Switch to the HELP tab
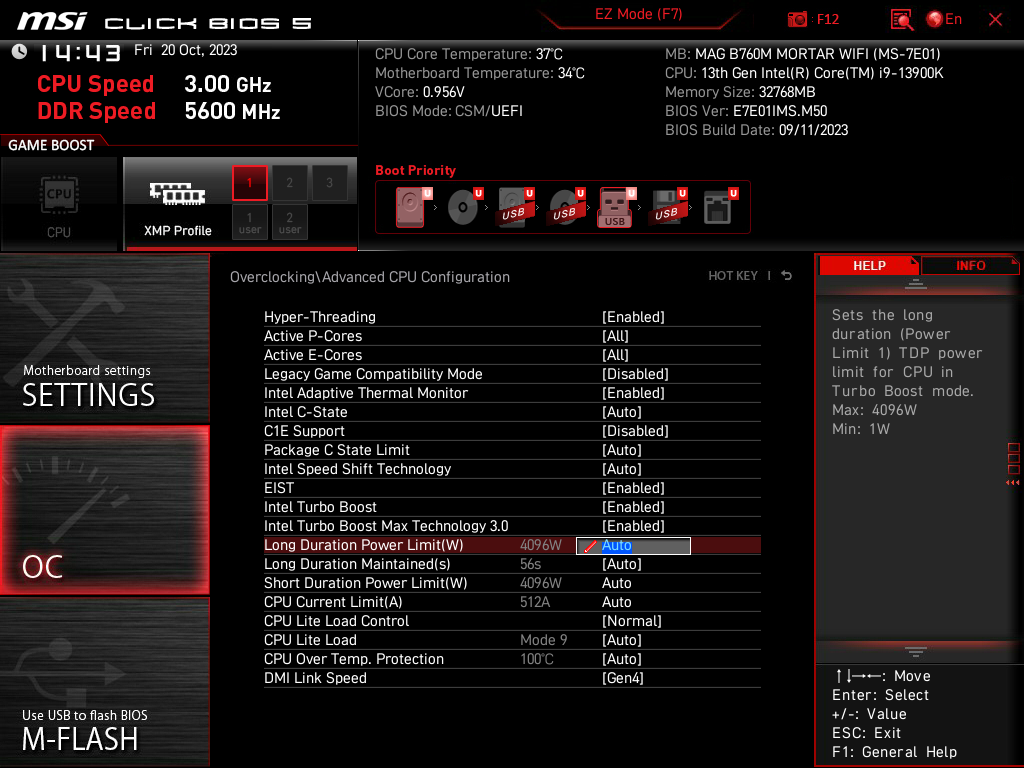Image resolution: width=1024 pixels, height=768 pixels. (x=869, y=266)
